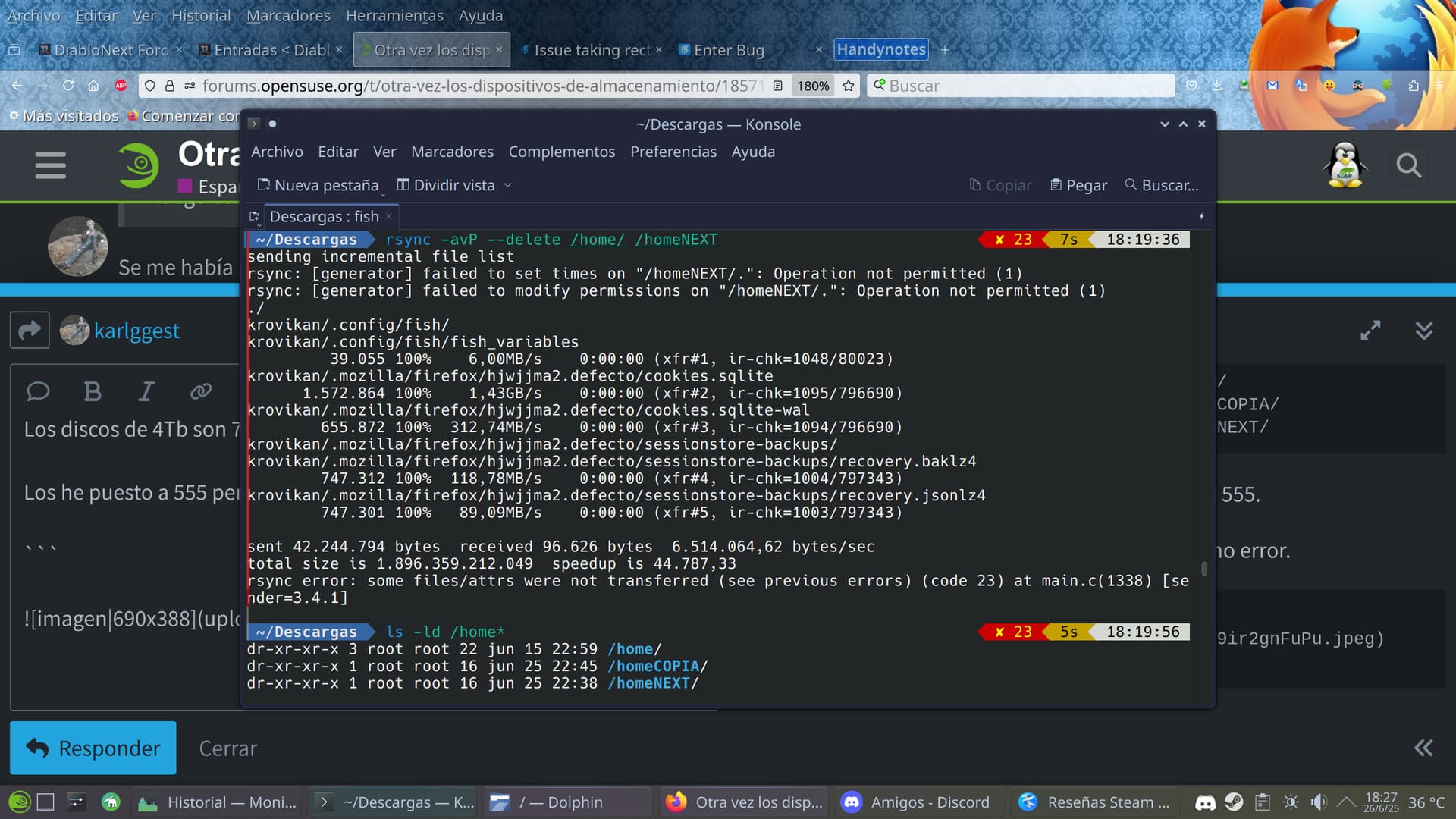The image size is (1456, 819).
Task: Open Konsole Archivo menu
Action: 277,152
